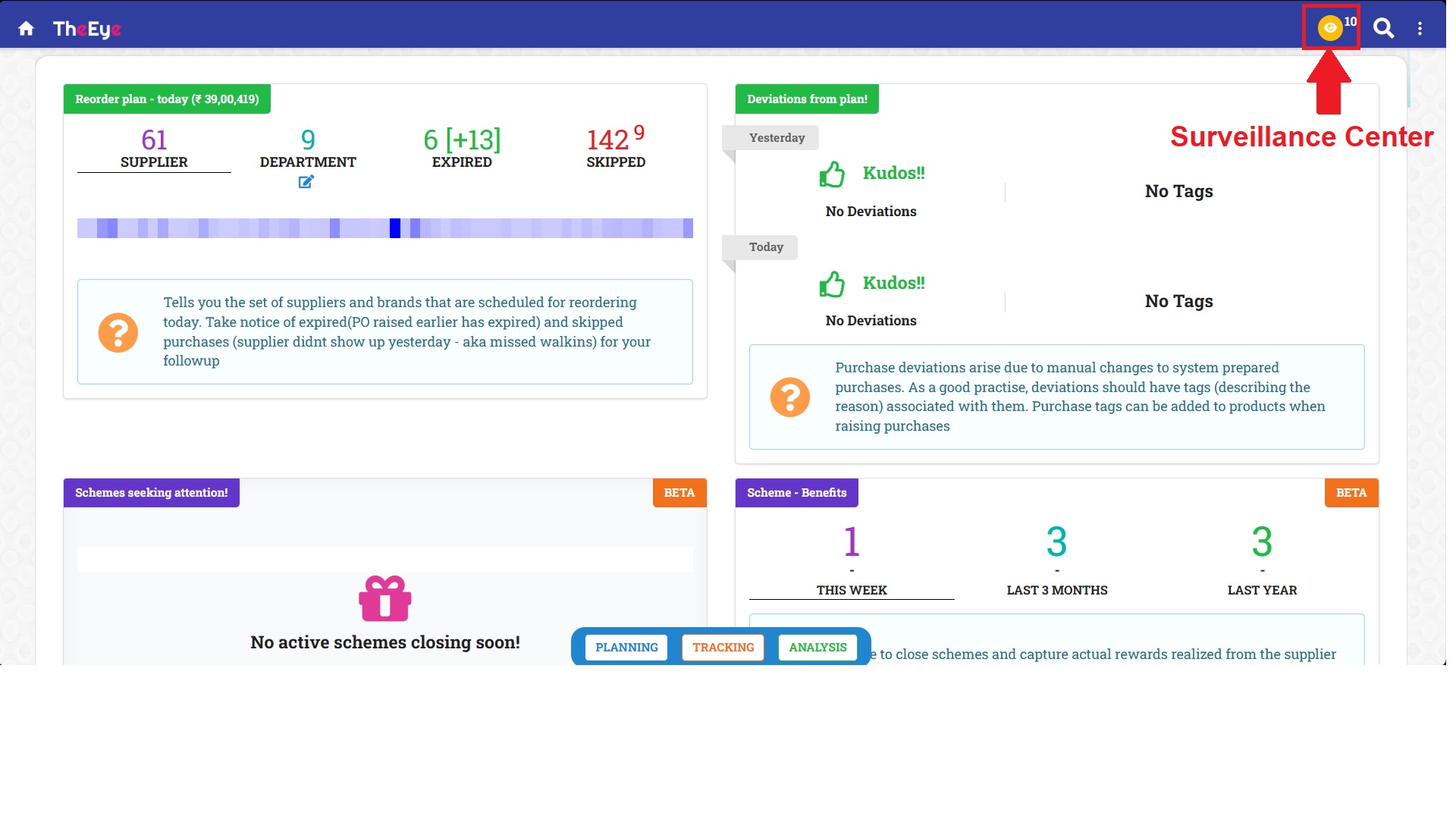Click the deviations help question icon
This screenshot has height=819, width=1456.
pyautogui.click(x=789, y=397)
